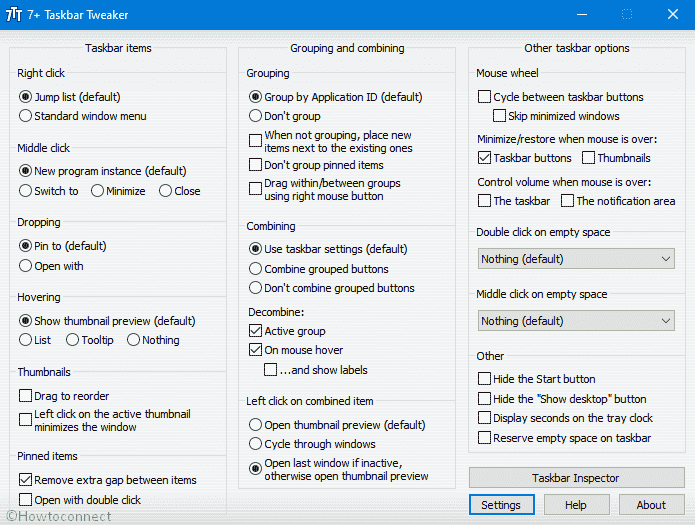Select Use taskbar settings (default) combining

tap(255, 249)
